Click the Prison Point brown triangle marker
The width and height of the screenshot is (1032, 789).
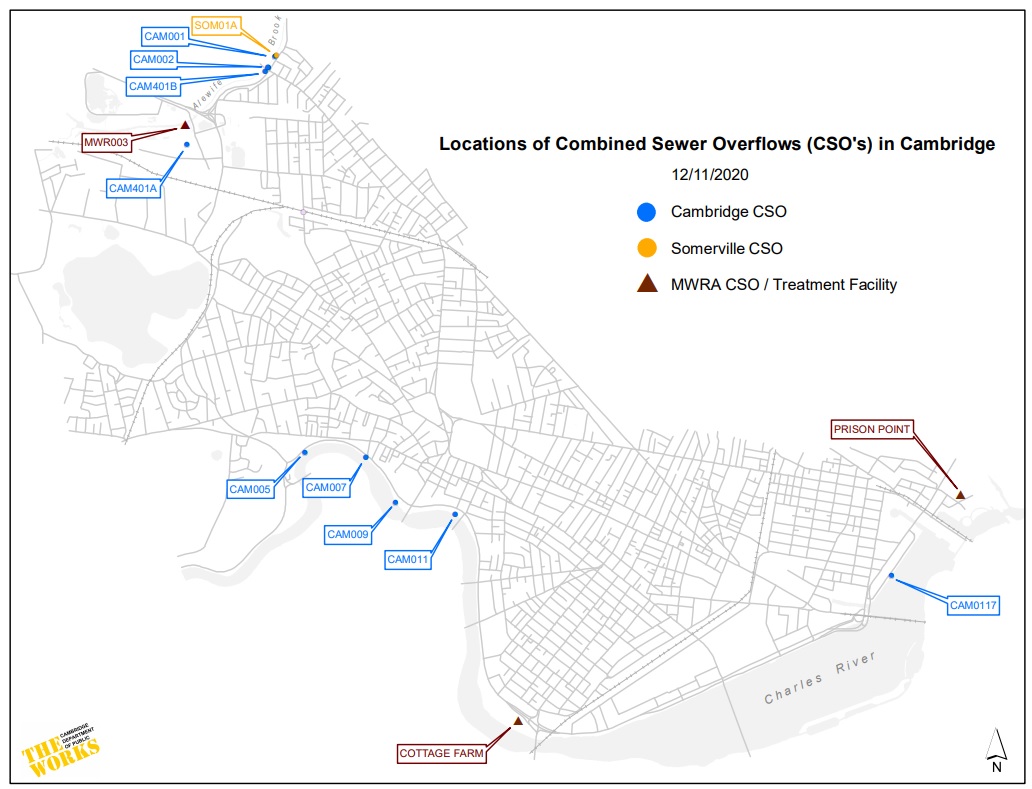[959, 495]
